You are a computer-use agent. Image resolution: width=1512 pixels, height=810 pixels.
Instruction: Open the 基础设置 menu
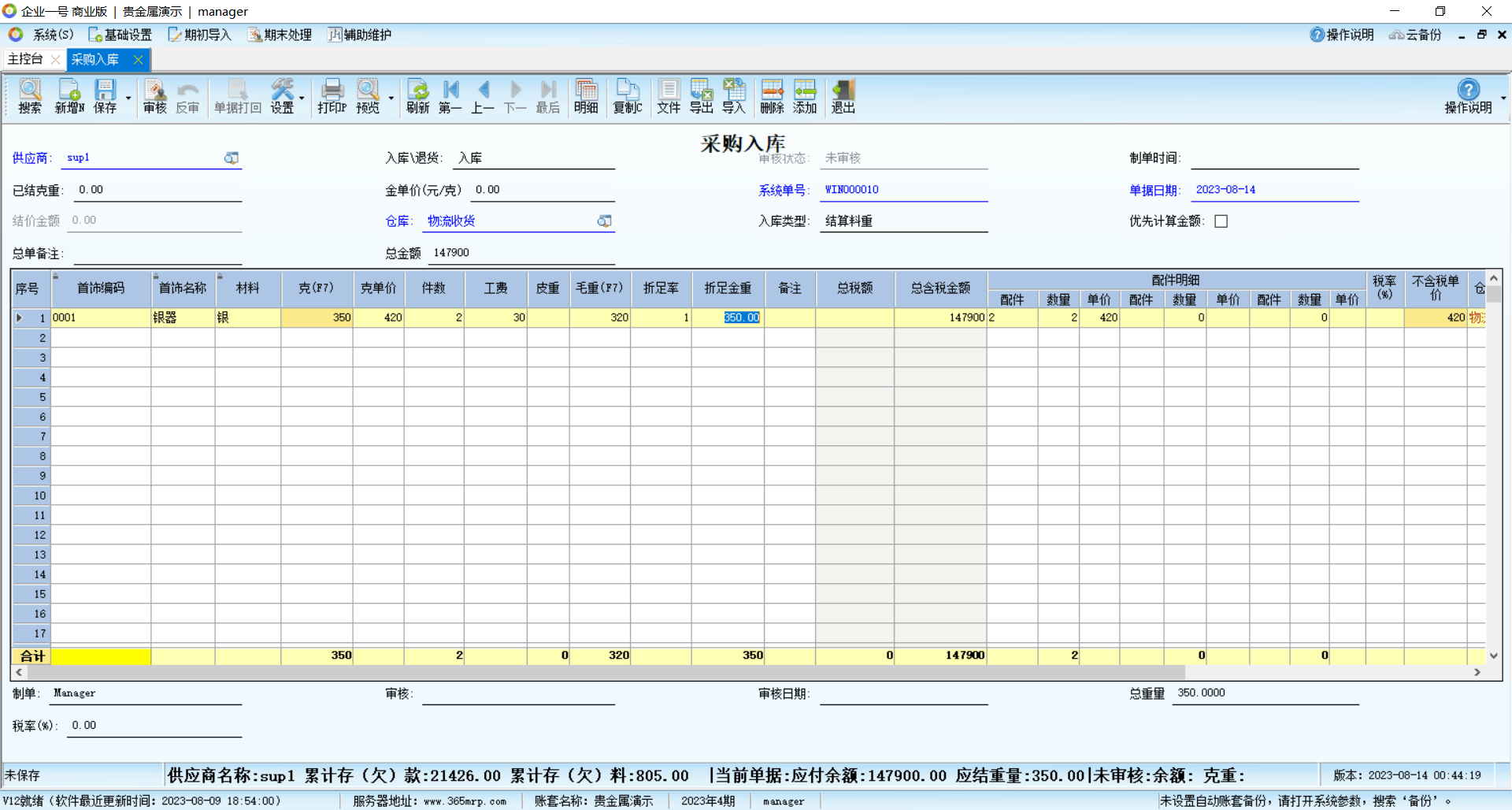[120, 35]
